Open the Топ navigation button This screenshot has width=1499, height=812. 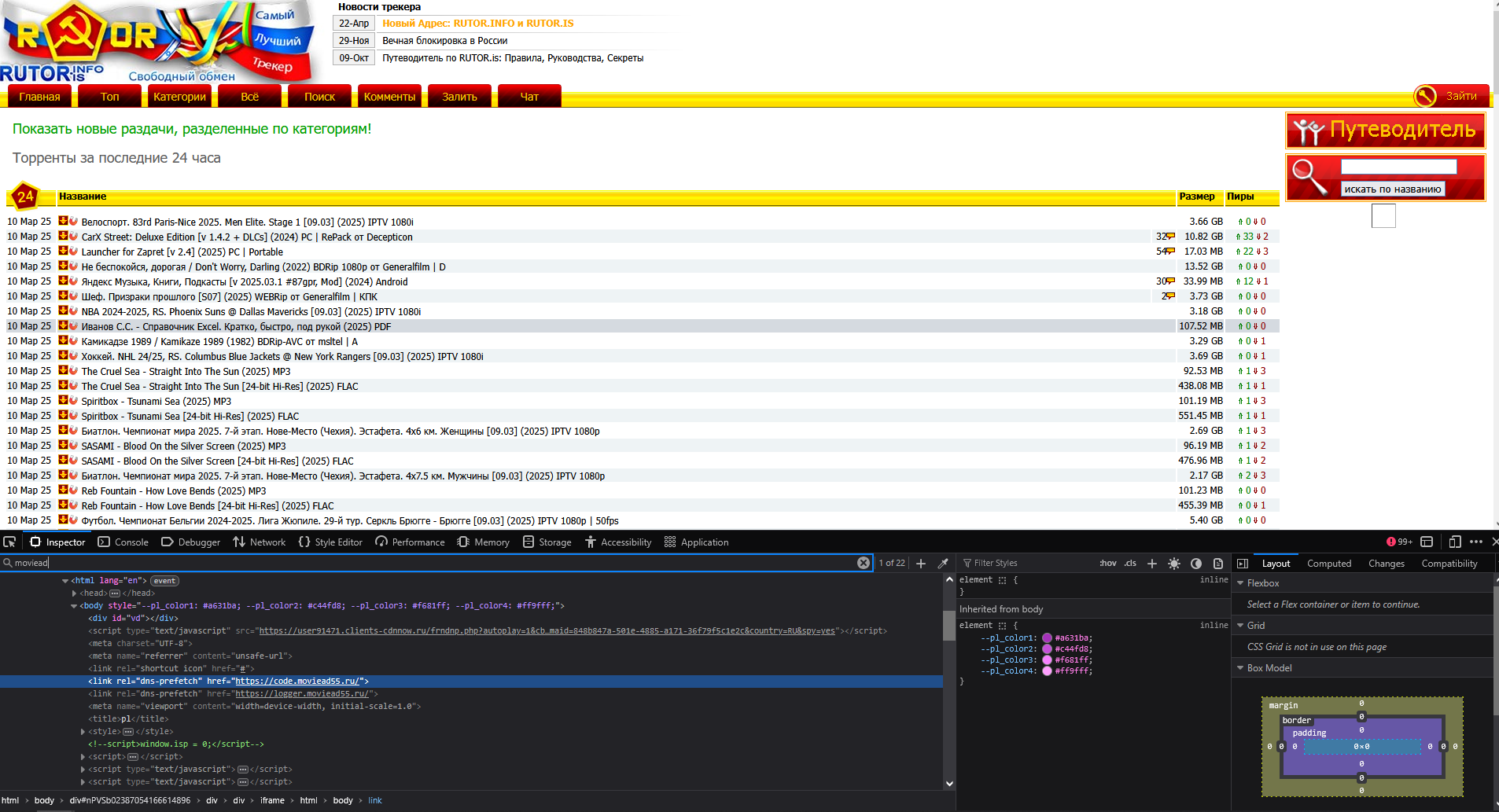pyautogui.click(x=110, y=96)
